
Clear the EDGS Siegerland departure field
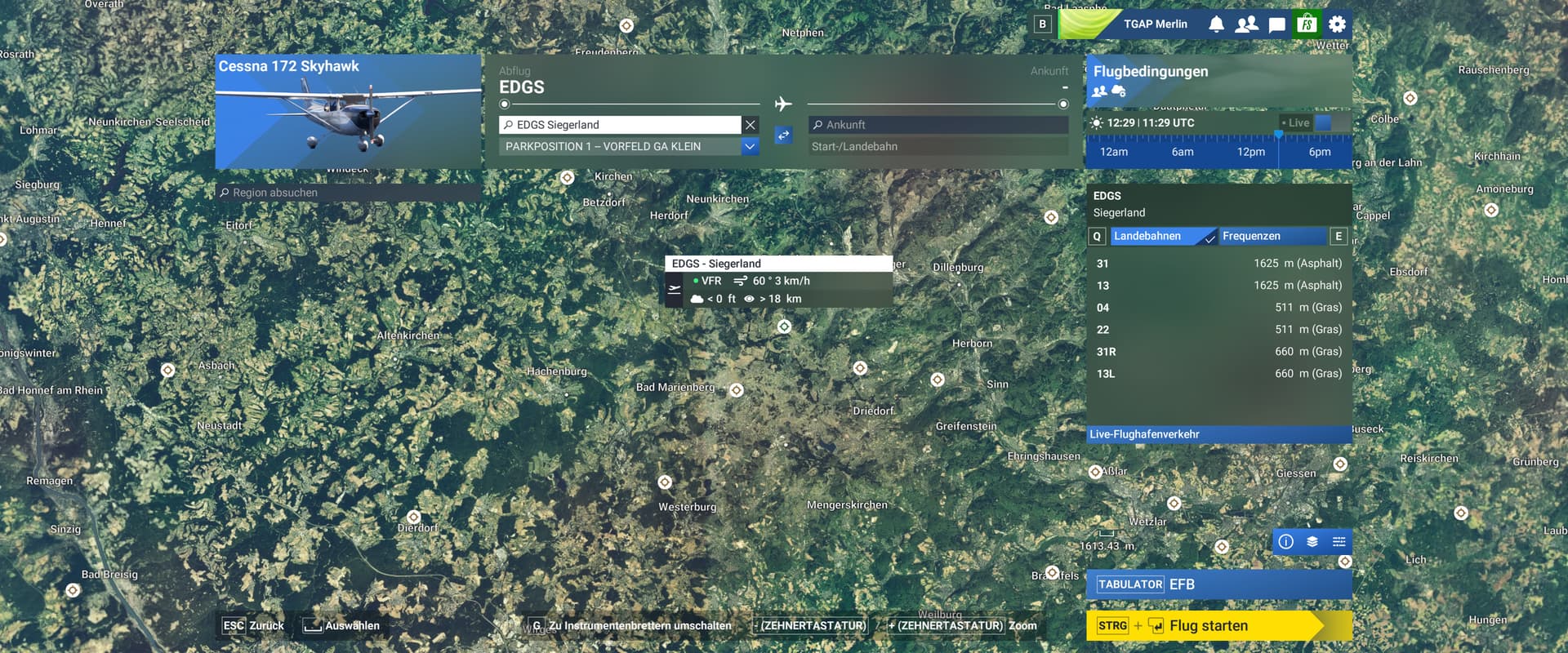point(751,125)
